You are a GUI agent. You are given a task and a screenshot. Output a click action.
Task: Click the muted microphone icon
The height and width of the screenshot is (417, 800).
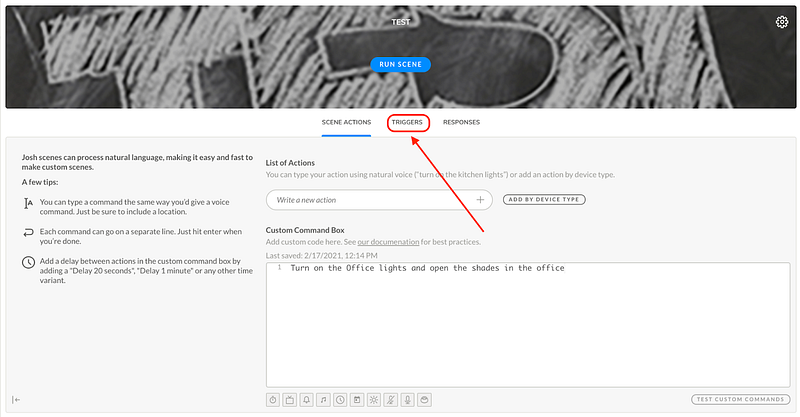tap(391, 400)
